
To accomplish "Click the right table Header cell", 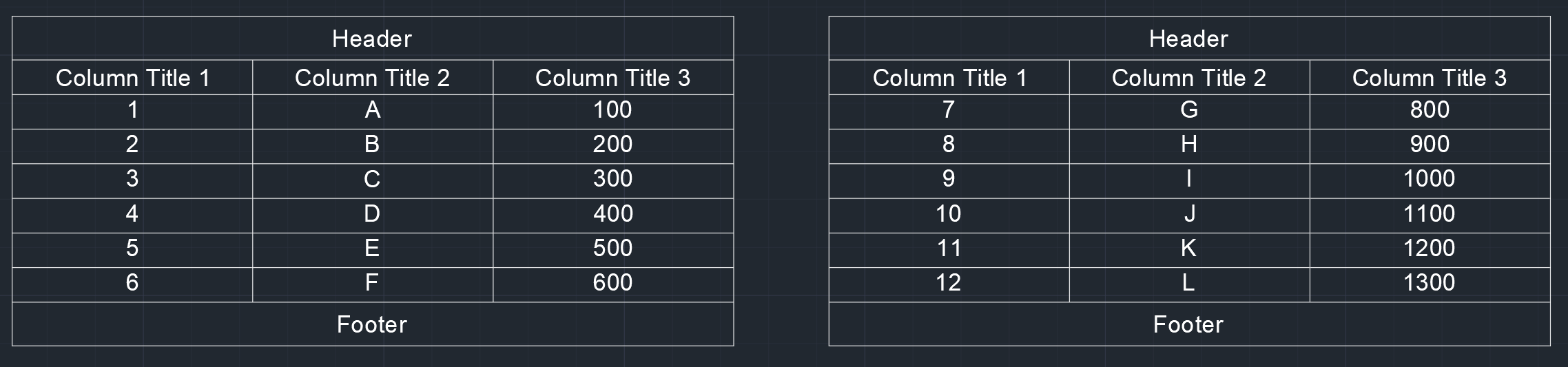I will [x=1188, y=39].
